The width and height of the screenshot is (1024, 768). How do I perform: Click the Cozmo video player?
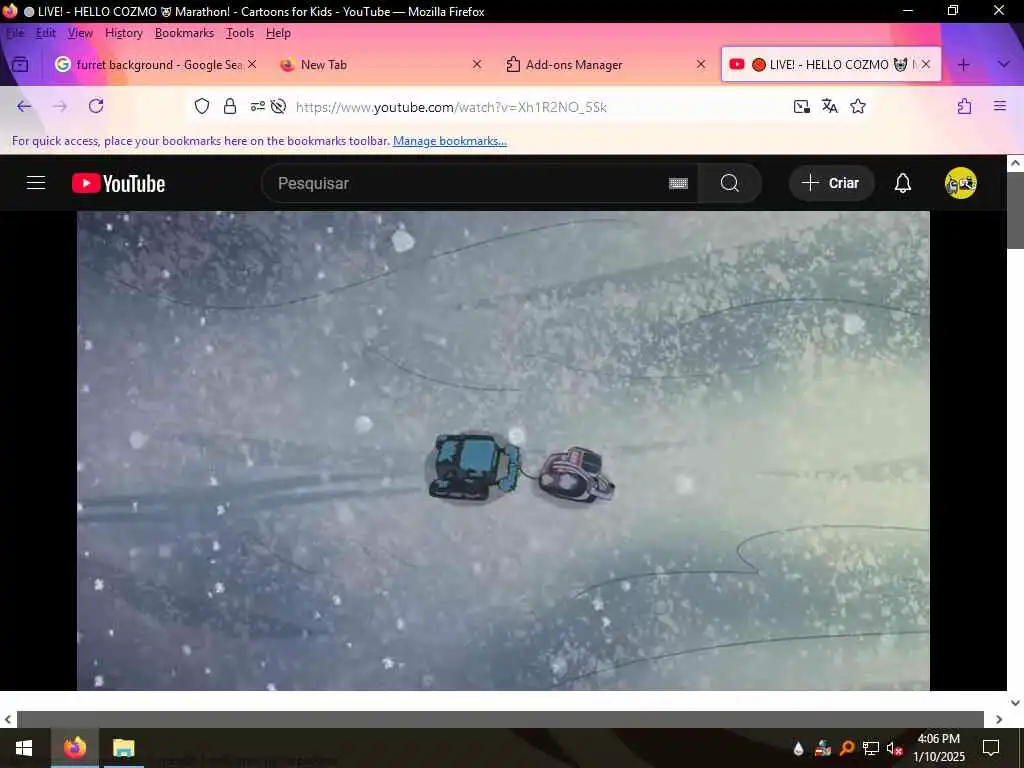[504, 451]
